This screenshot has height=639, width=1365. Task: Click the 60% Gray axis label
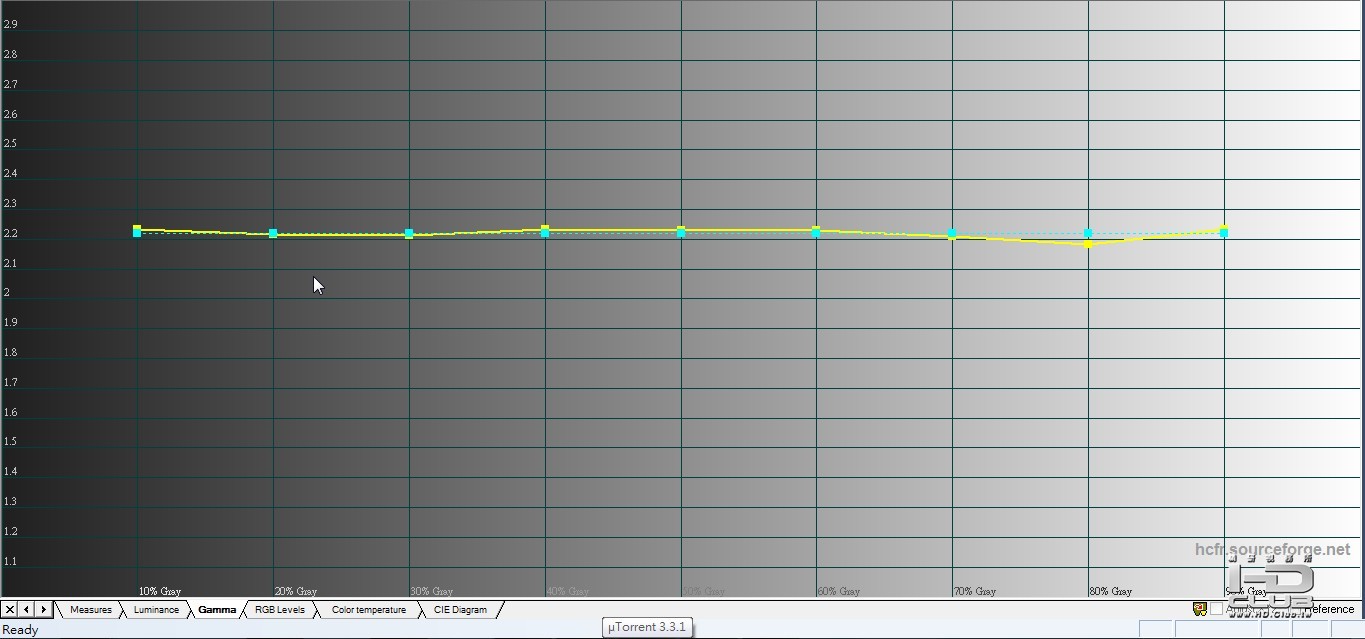pos(839,591)
